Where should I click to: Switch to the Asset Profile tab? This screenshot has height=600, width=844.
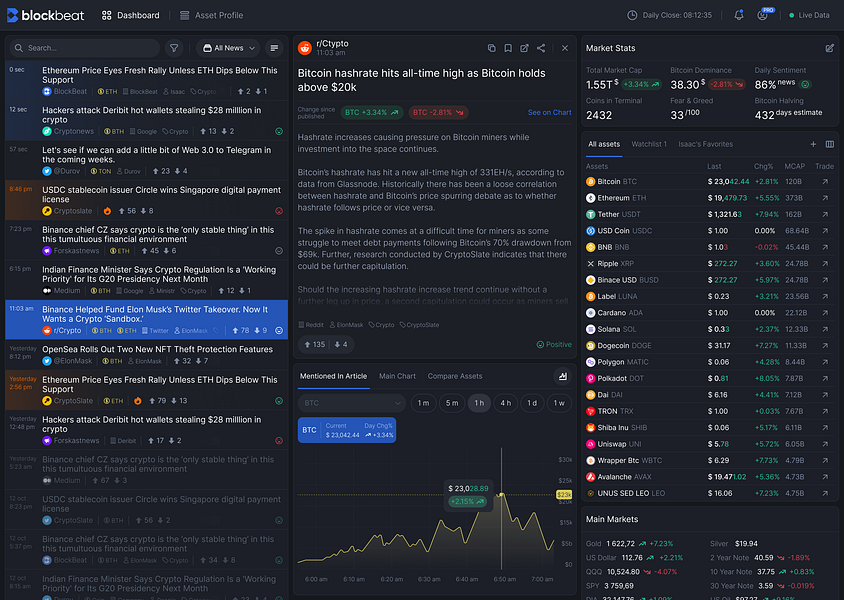pyautogui.click(x=211, y=15)
